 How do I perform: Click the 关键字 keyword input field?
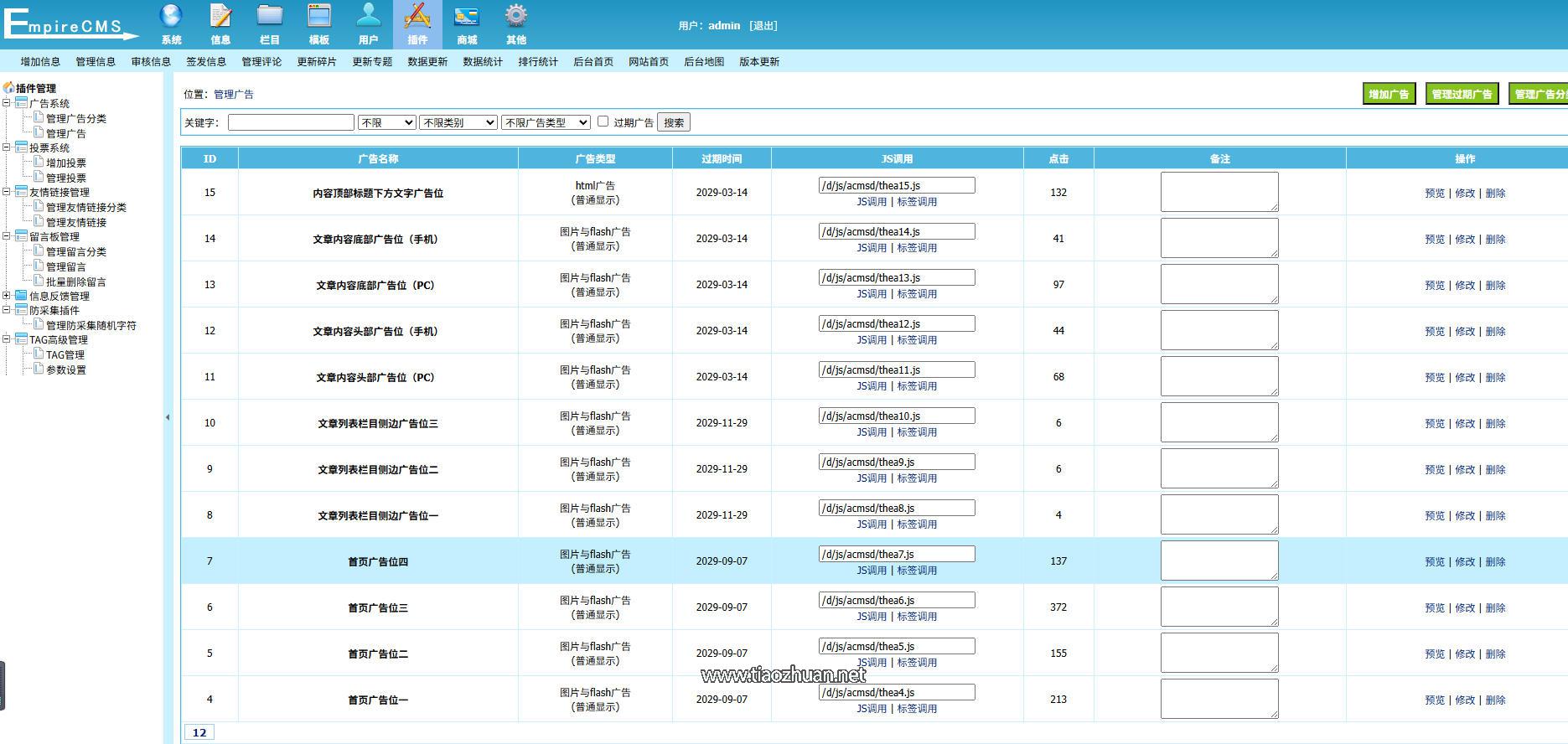coord(291,122)
